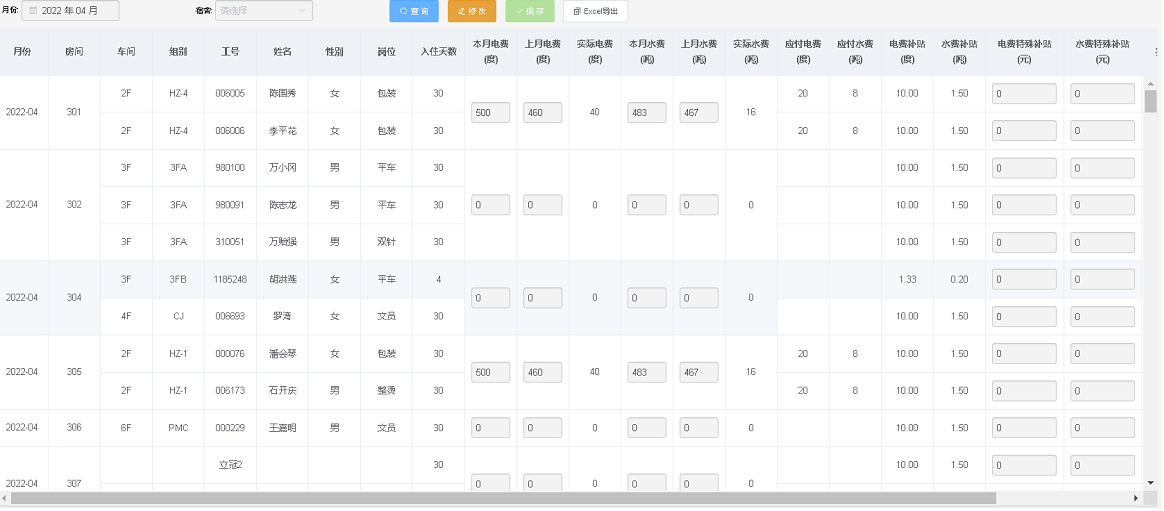Click 本月电费 input for room 301
Viewport: 1164px width, 511px height.
click(x=490, y=112)
